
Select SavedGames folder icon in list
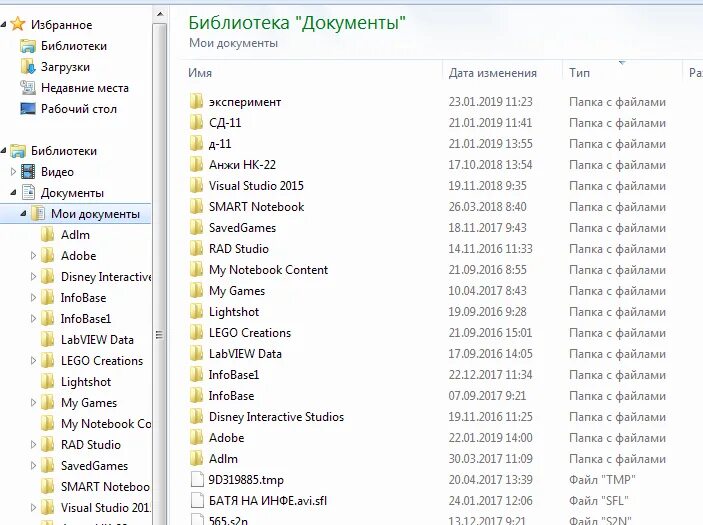pyautogui.click(x=196, y=227)
